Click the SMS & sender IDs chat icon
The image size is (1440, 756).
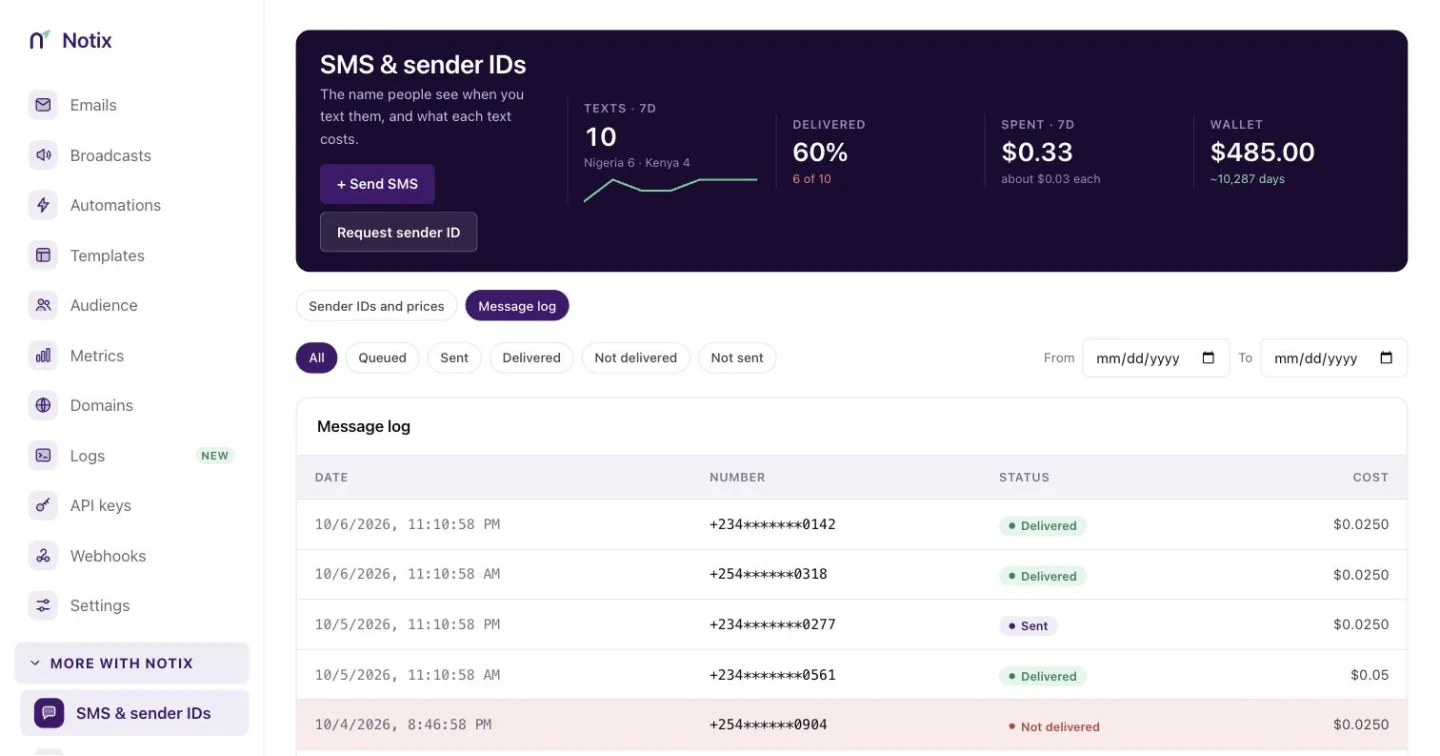tap(49, 713)
